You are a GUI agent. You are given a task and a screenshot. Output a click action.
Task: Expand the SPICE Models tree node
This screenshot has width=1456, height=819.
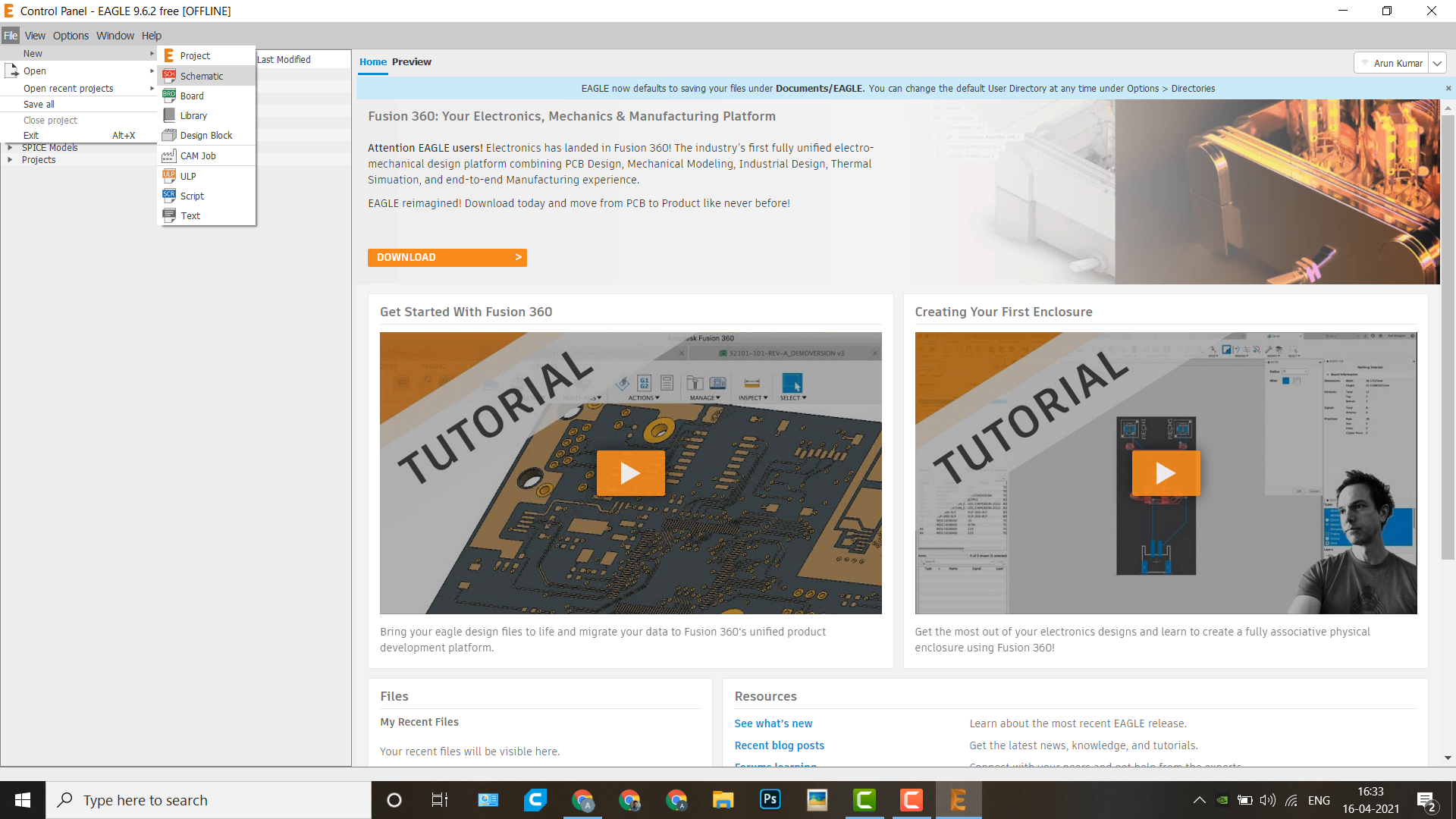tap(10, 148)
